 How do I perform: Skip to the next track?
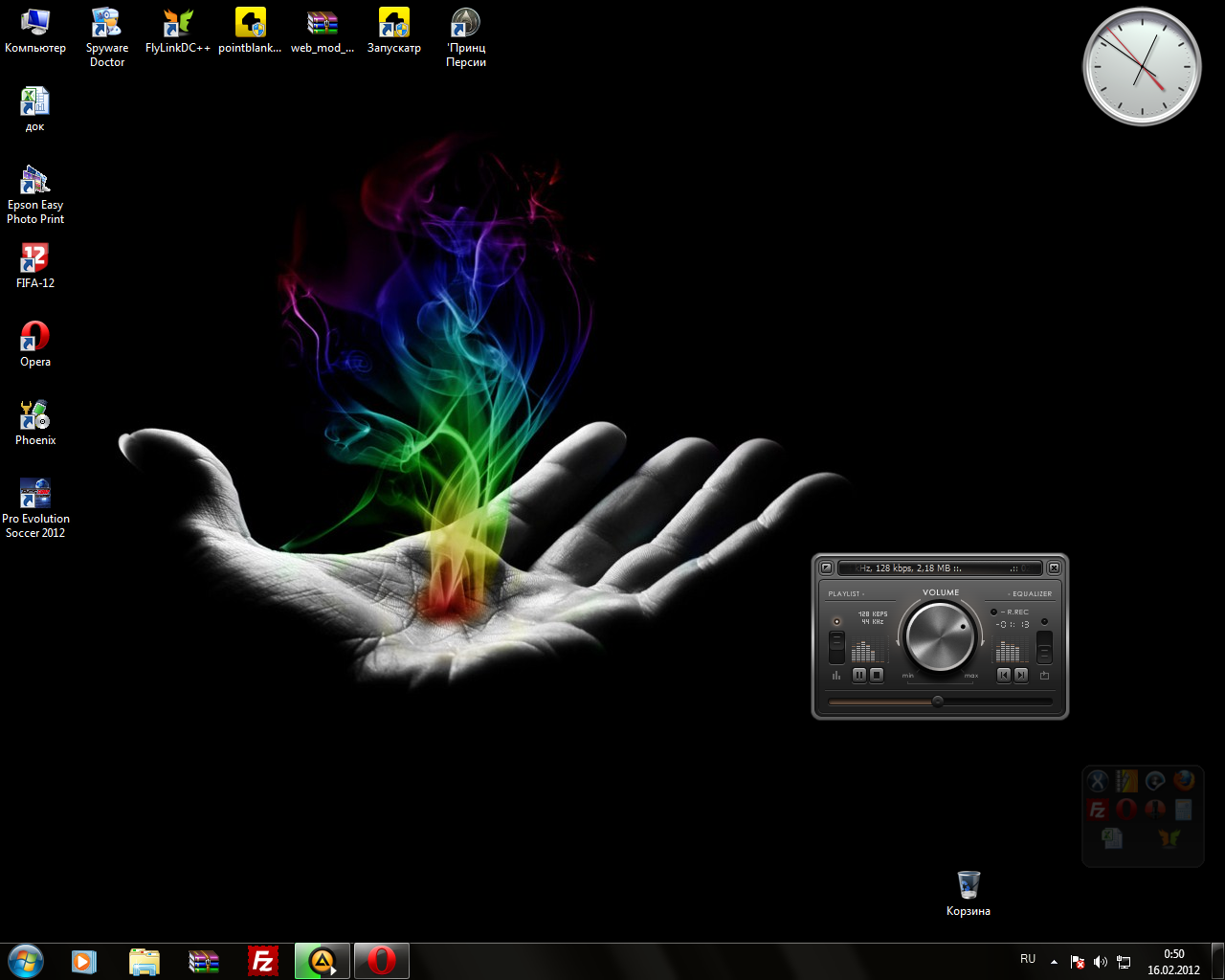click(1021, 675)
